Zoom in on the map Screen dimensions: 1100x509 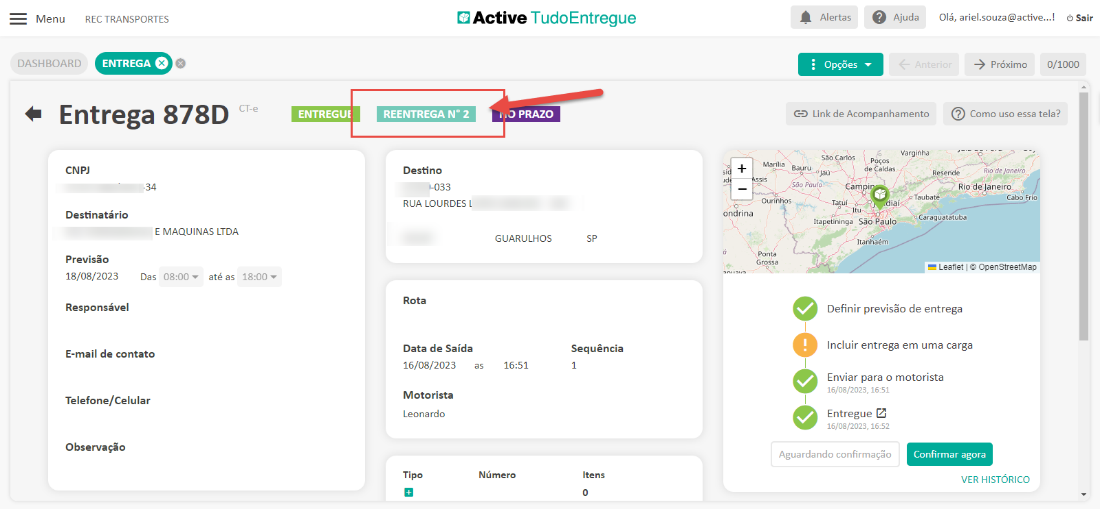[x=742, y=168]
